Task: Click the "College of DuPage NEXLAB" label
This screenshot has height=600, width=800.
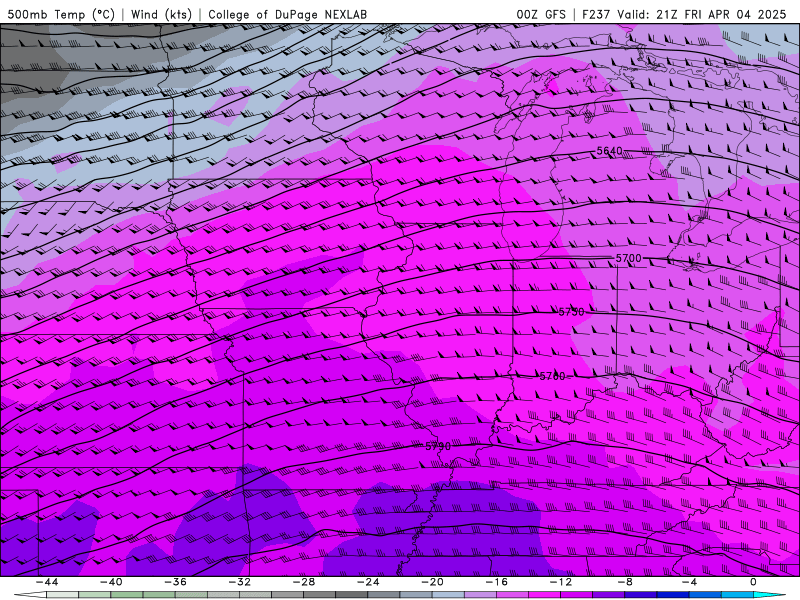Action: pos(287,14)
